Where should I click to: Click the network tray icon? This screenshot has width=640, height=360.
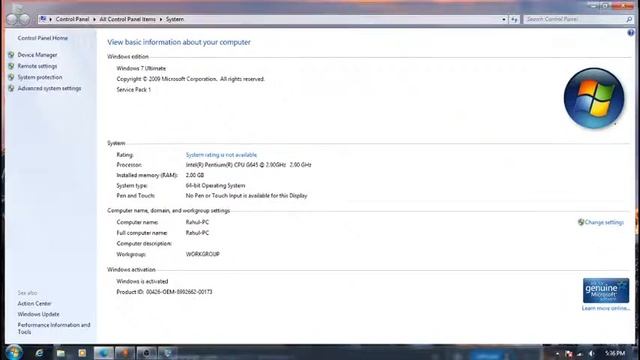[x=580, y=353]
